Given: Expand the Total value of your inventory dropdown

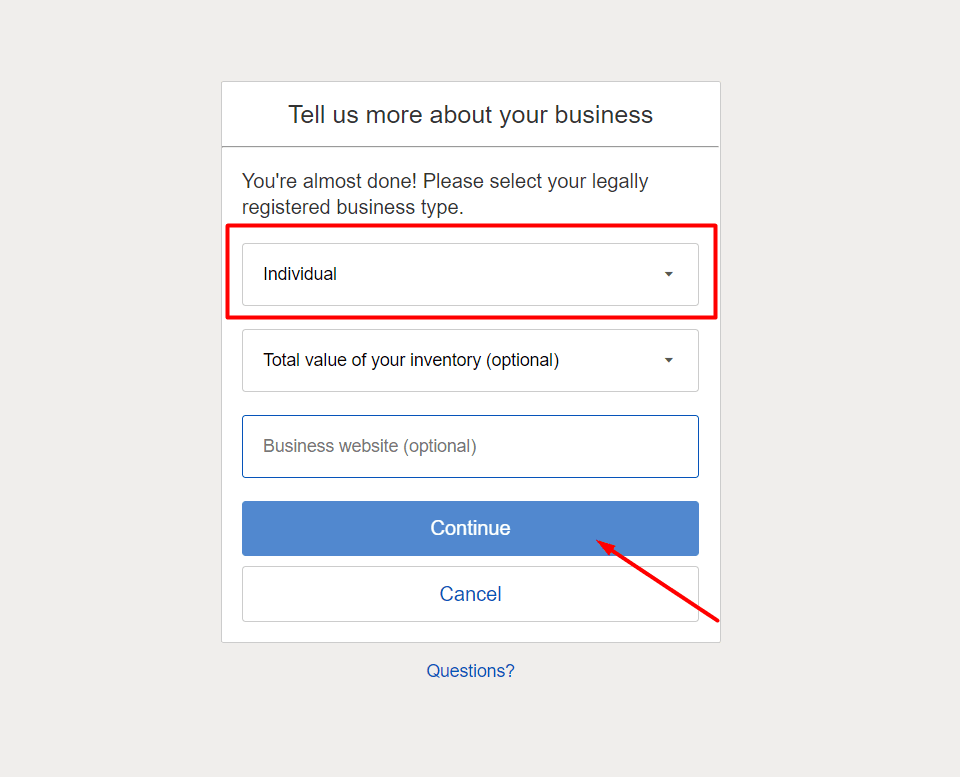Looking at the screenshot, I should (x=470, y=361).
